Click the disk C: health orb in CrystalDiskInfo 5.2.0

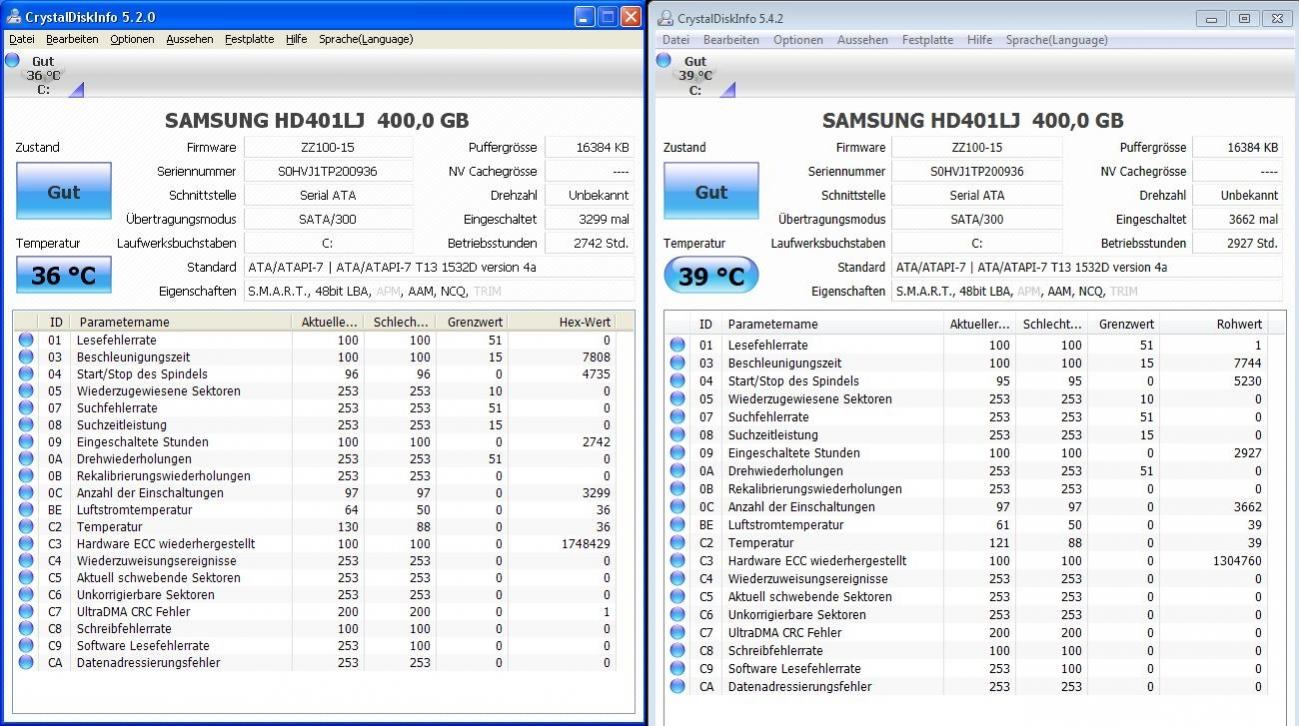click(12, 60)
